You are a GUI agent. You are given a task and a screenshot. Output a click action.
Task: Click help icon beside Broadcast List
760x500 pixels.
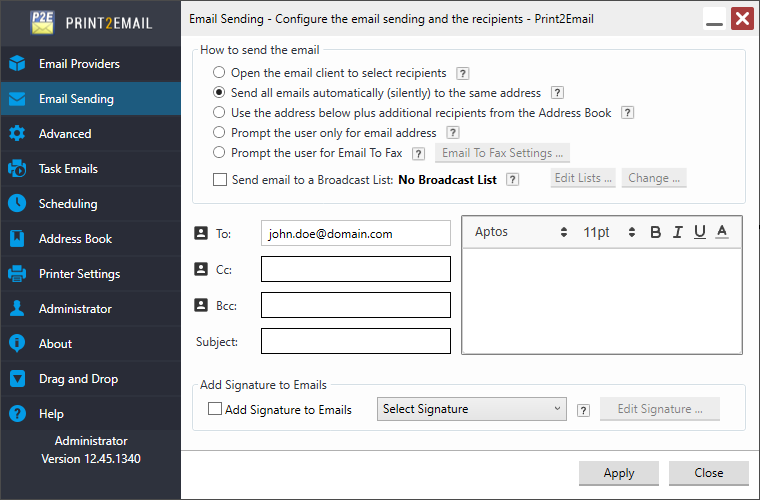513,179
